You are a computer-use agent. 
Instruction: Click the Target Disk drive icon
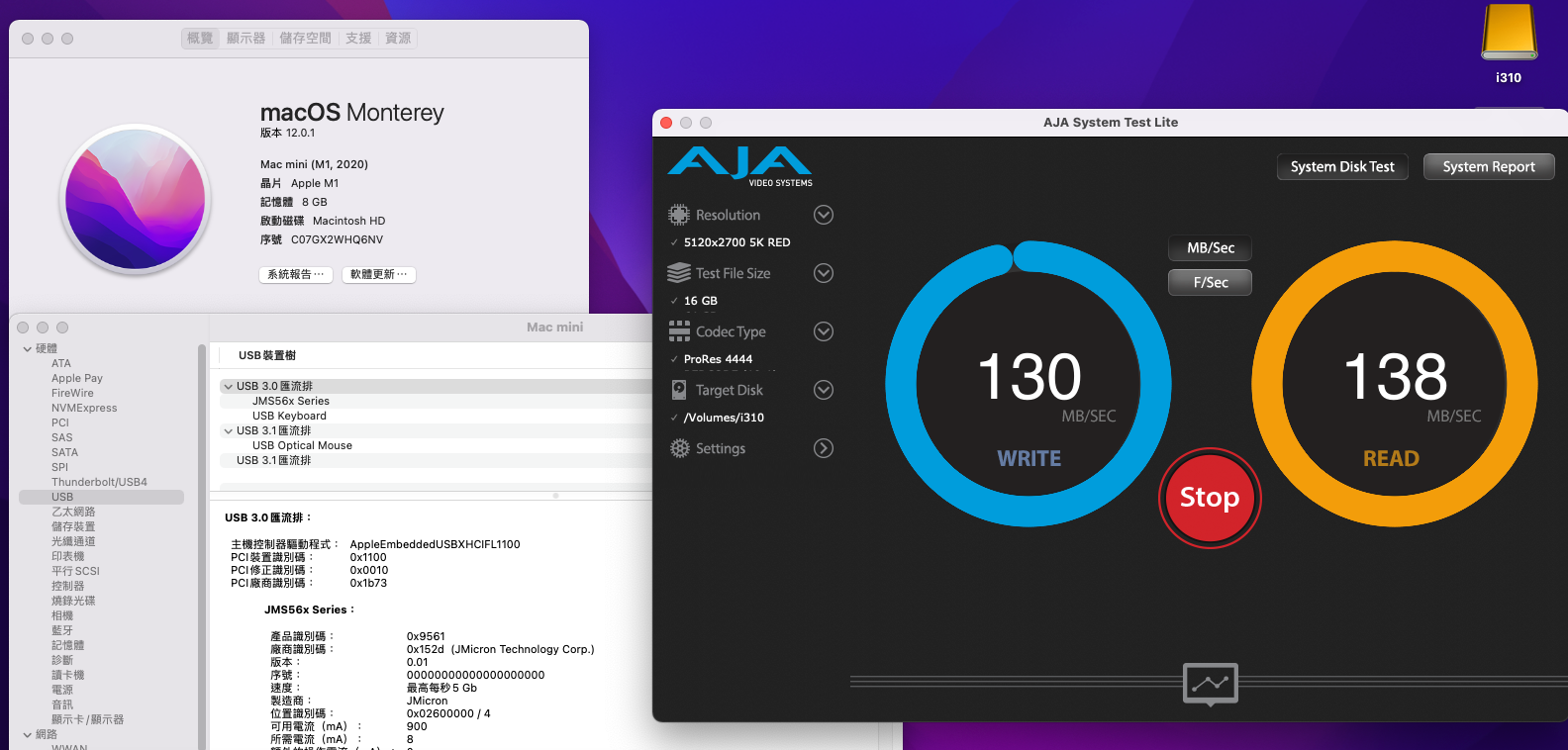[679, 390]
